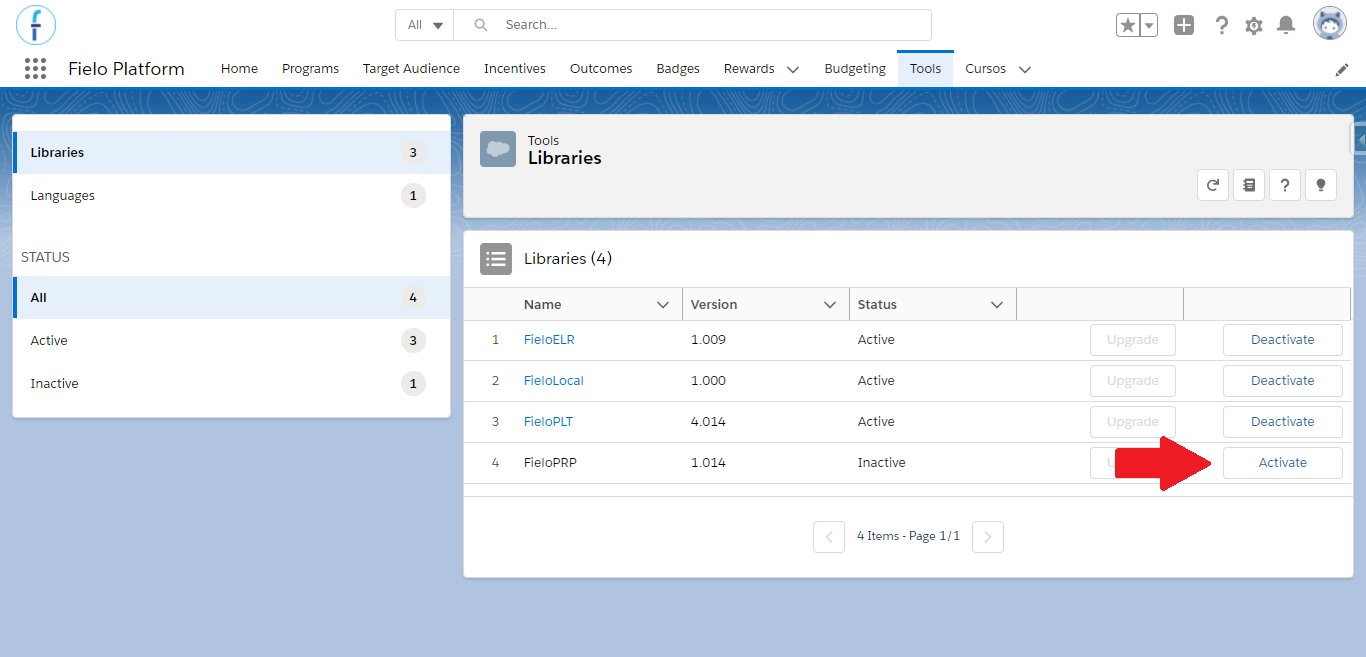The height and width of the screenshot is (657, 1366).
Task: Open global actions plus icon
Action: [x=1184, y=25]
